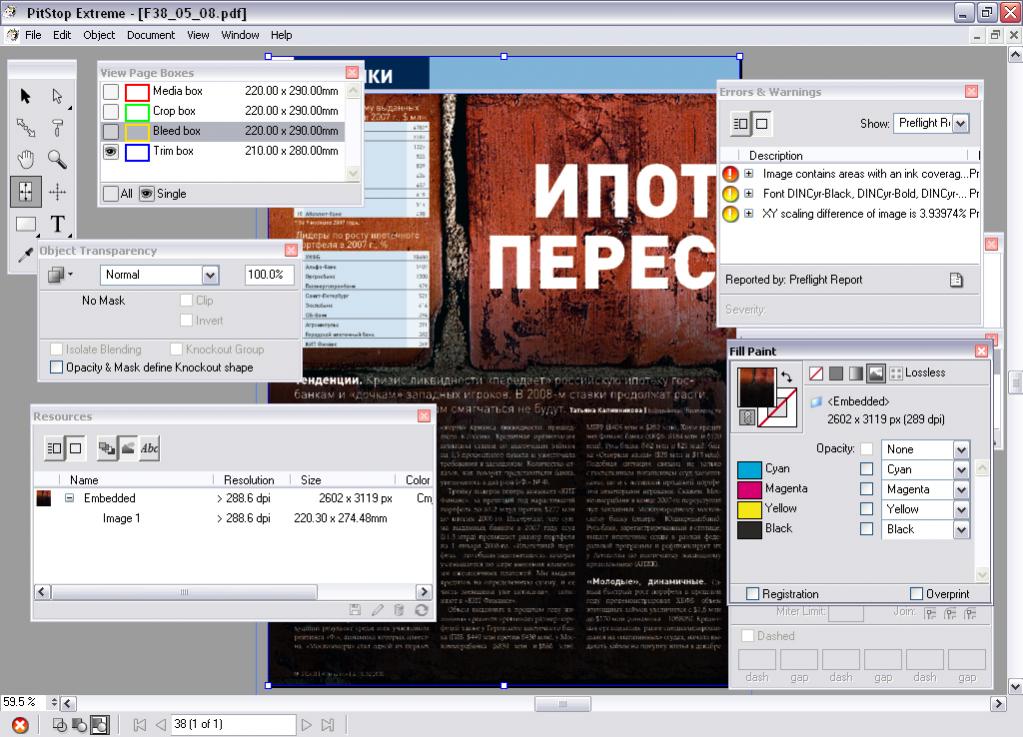Choose the paint roller tool
Viewport: 1023px width, 737px height.
57,128
